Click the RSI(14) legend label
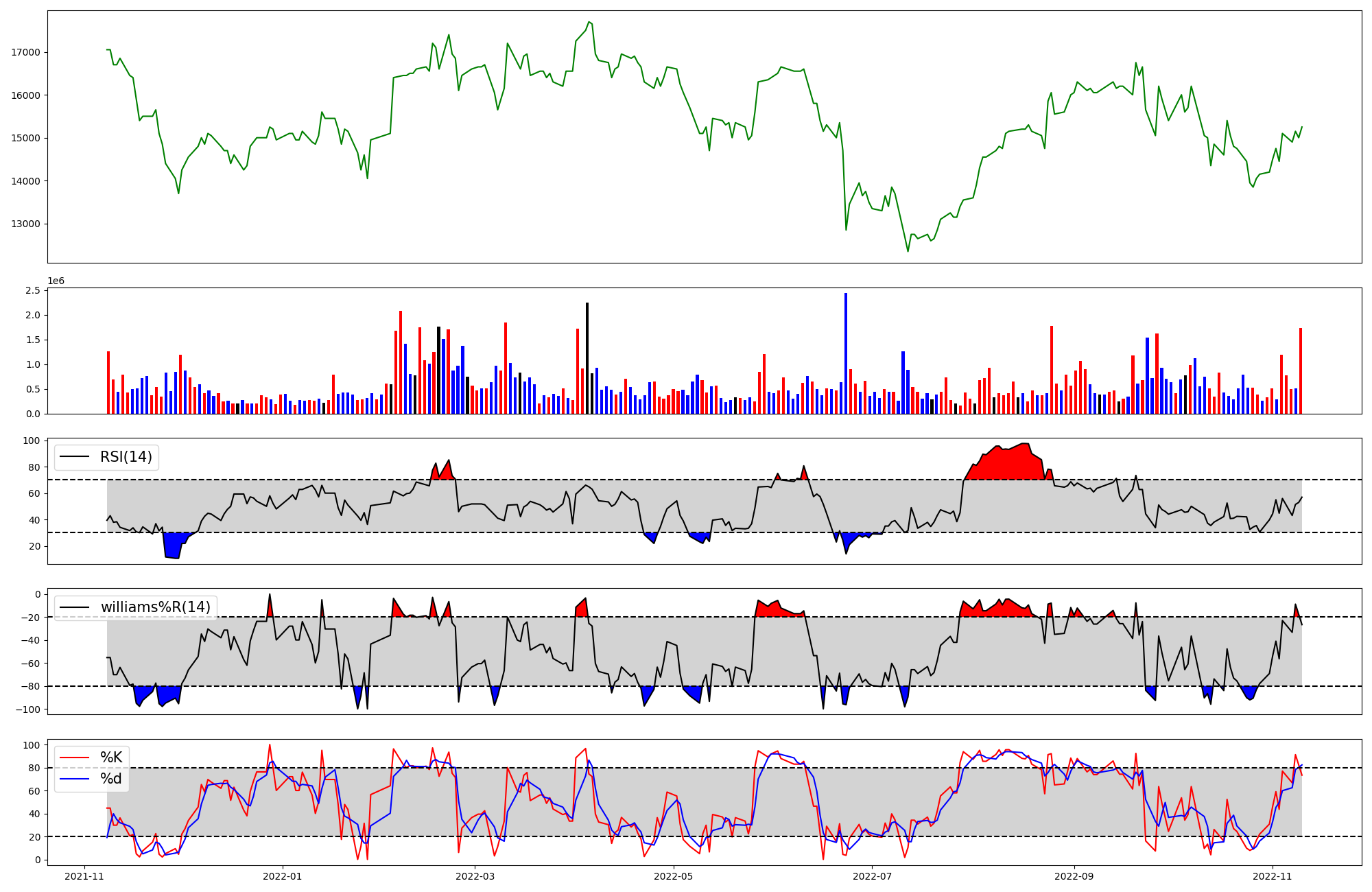This screenshot has width=1372, height=892. click(126, 457)
